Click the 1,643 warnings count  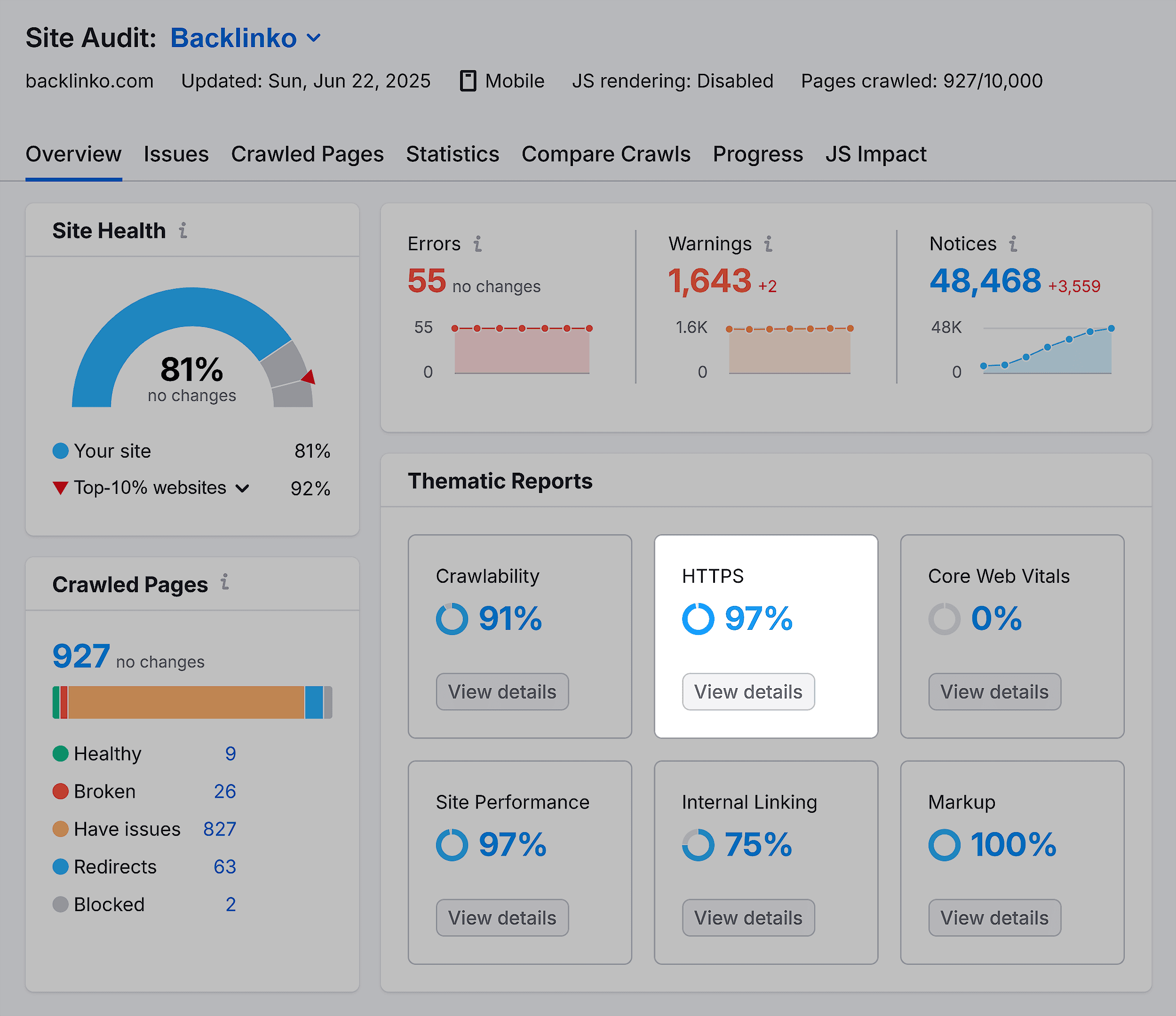[710, 281]
